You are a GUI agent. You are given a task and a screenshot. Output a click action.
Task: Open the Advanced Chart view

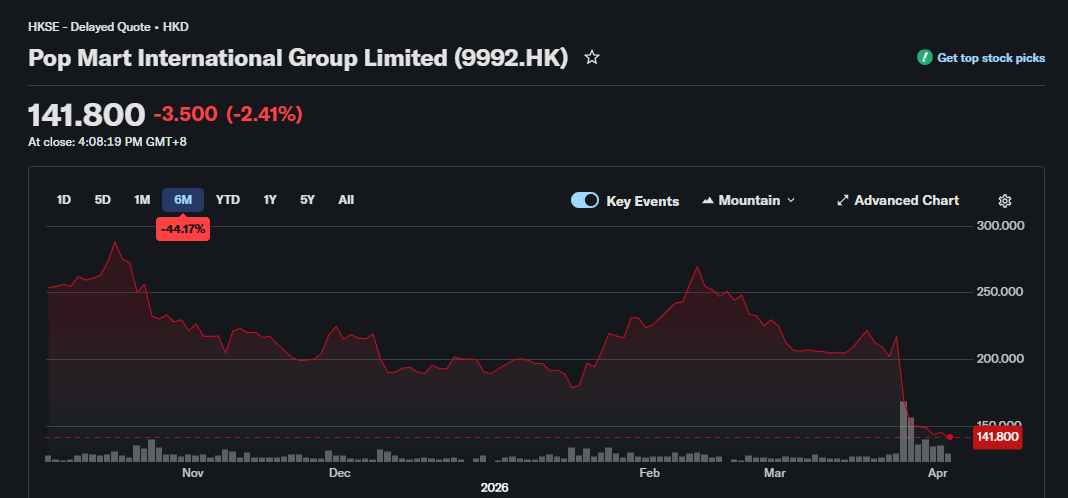point(906,201)
